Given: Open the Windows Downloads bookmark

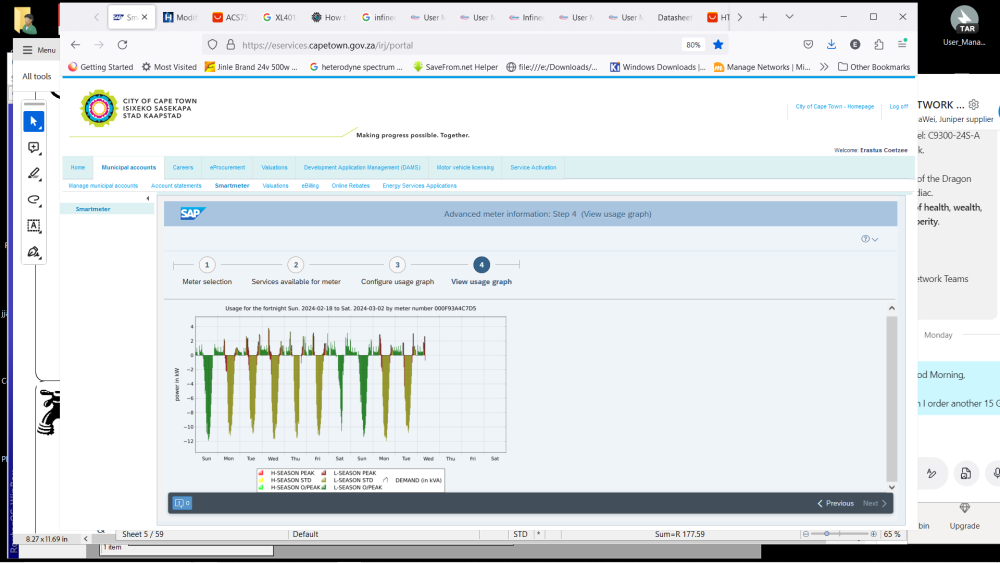Looking at the screenshot, I should tap(658, 67).
